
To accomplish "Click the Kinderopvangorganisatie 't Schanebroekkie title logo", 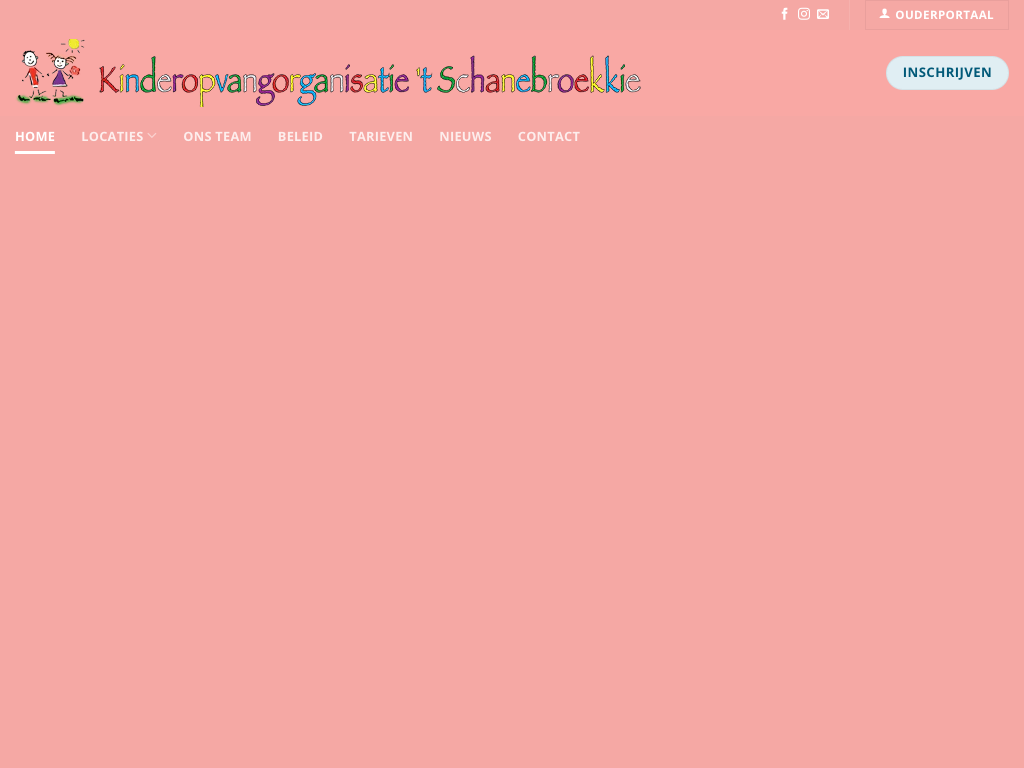I will click(370, 81).
